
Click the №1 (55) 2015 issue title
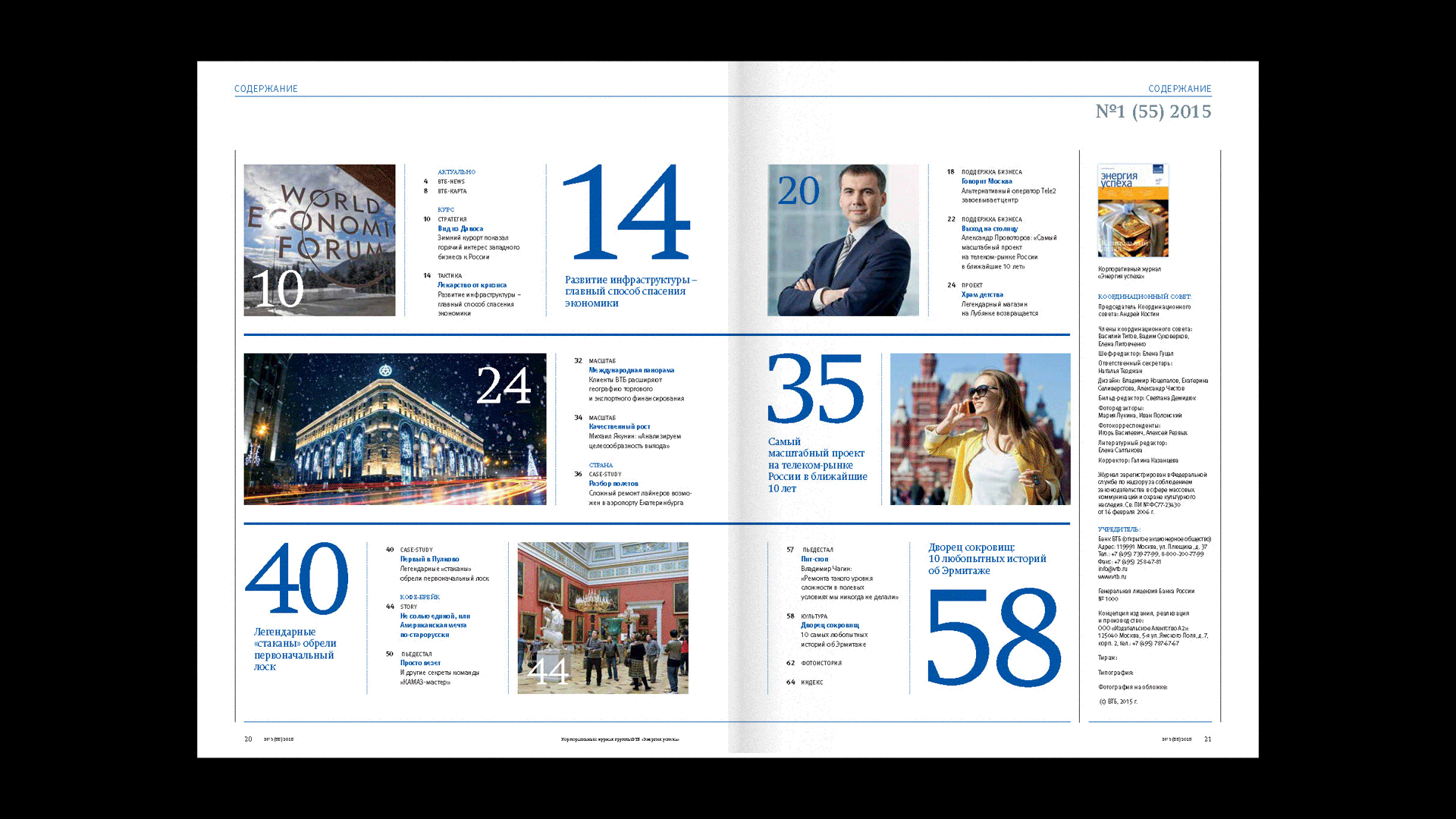pos(1153,111)
